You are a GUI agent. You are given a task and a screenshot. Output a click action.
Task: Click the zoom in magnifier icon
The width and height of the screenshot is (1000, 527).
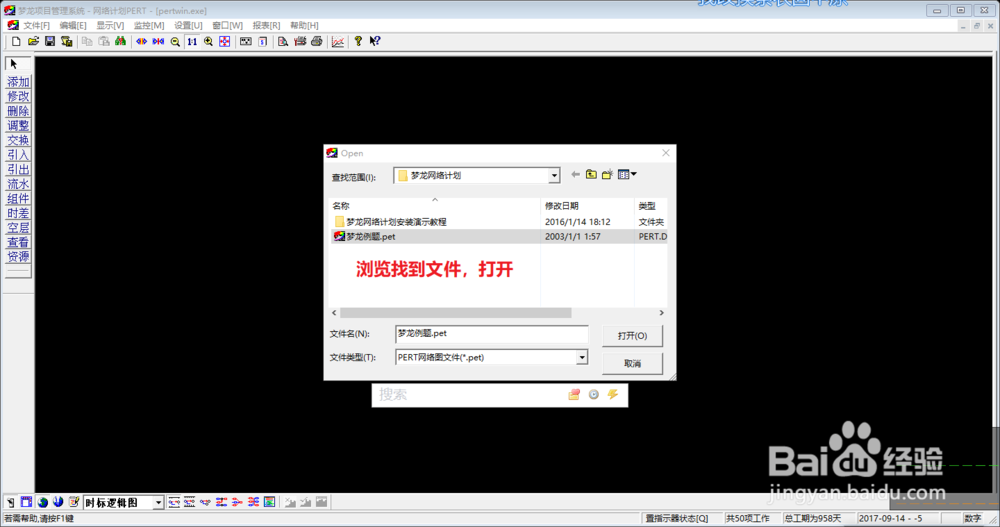[209, 41]
